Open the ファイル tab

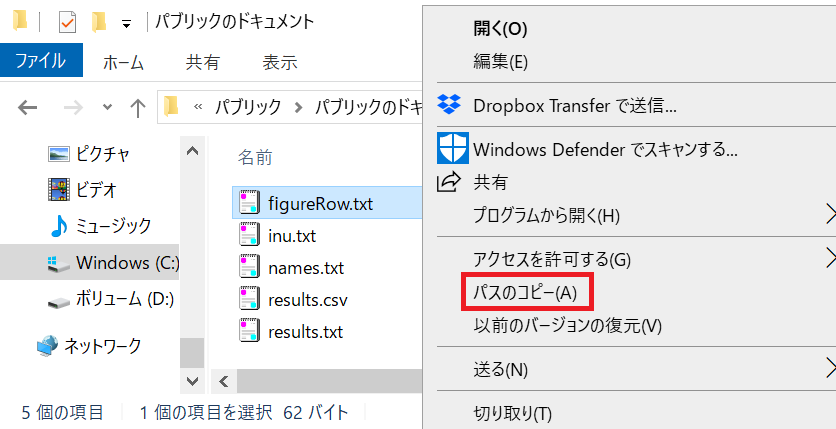click(40, 61)
